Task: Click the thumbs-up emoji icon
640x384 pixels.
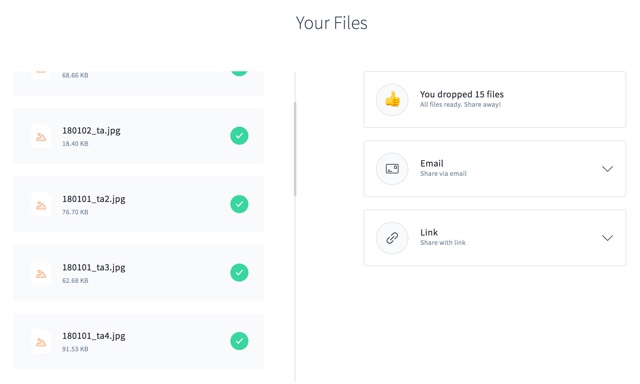Action: pyautogui.click(x=392, y=100)
